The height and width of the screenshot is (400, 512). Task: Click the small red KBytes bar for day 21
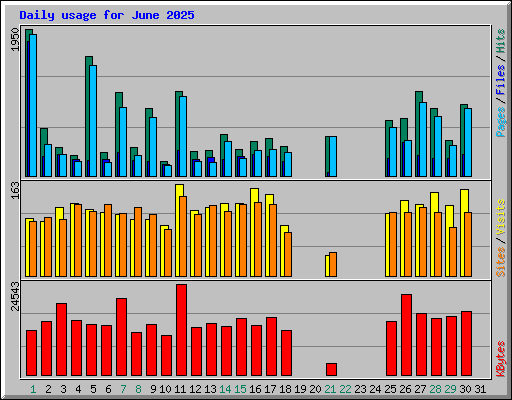[331, 369]
